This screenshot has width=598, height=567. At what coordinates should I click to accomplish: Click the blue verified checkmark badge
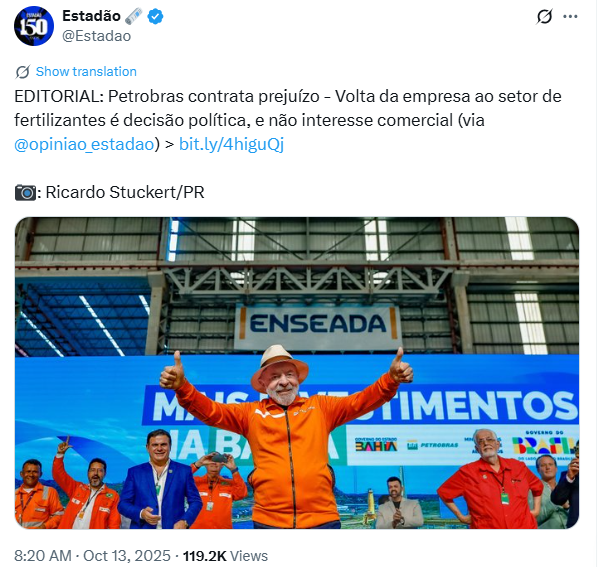155,16
